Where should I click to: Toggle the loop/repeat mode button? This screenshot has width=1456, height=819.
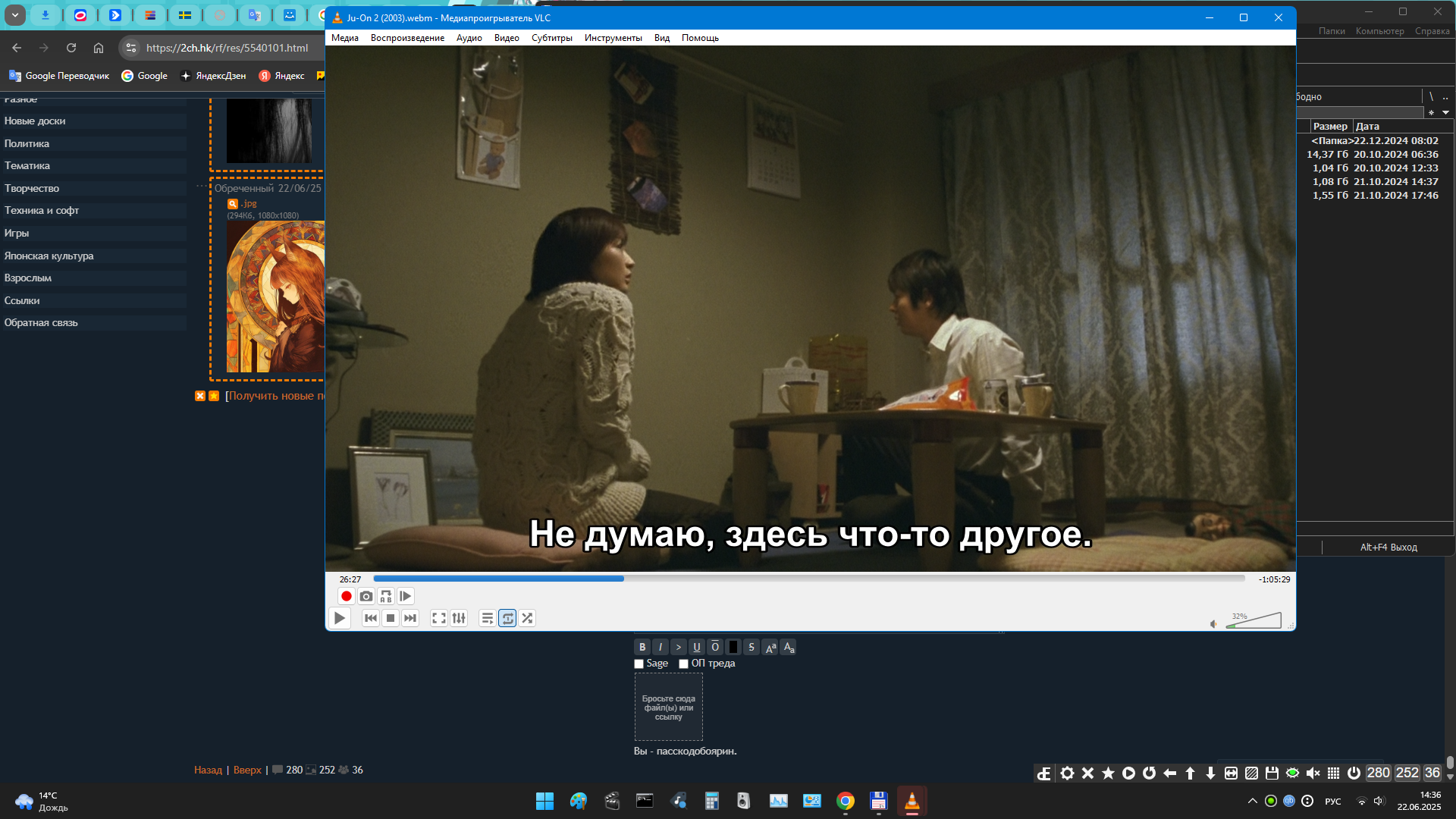point(507,618)
